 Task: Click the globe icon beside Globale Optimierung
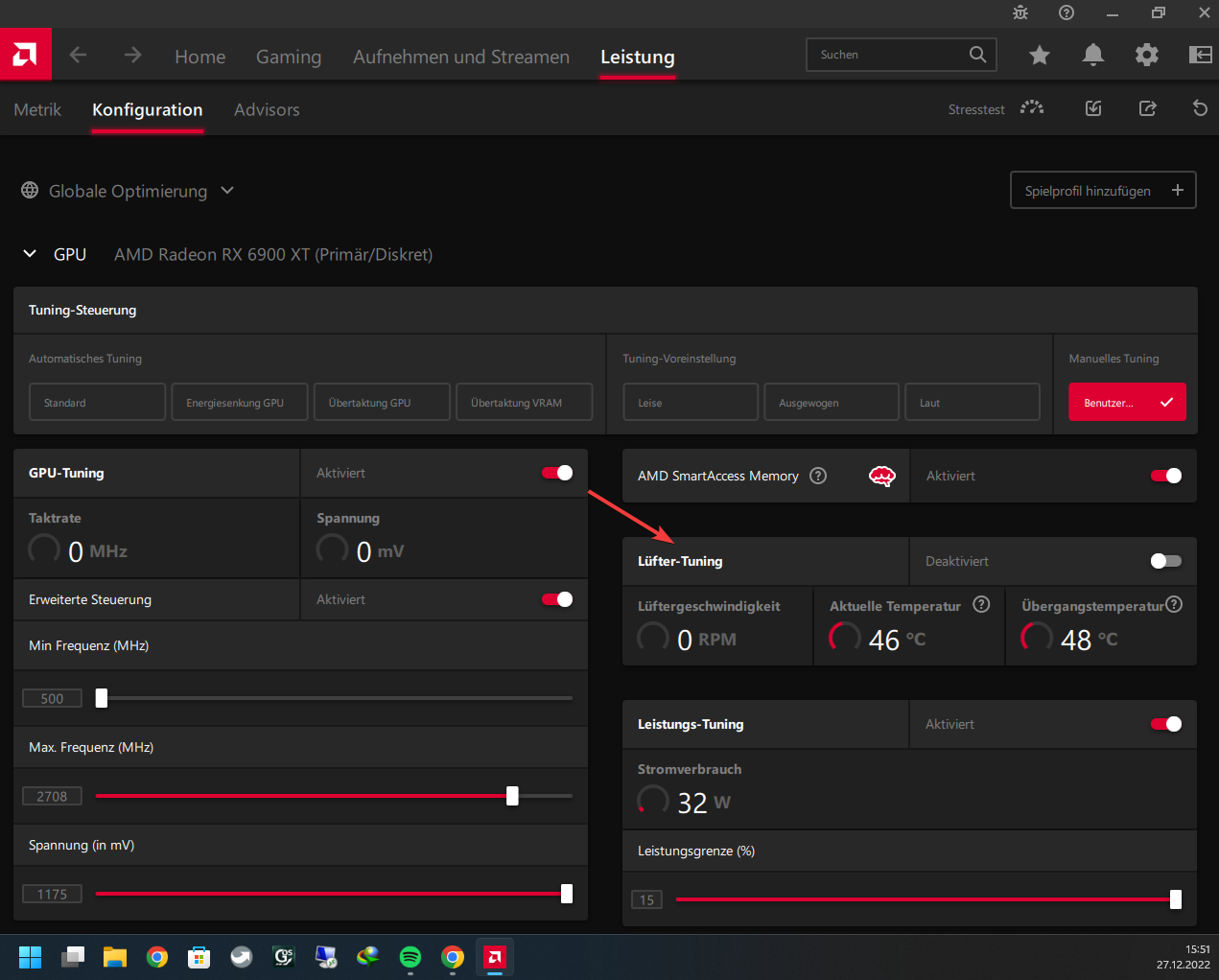[30, 191]
